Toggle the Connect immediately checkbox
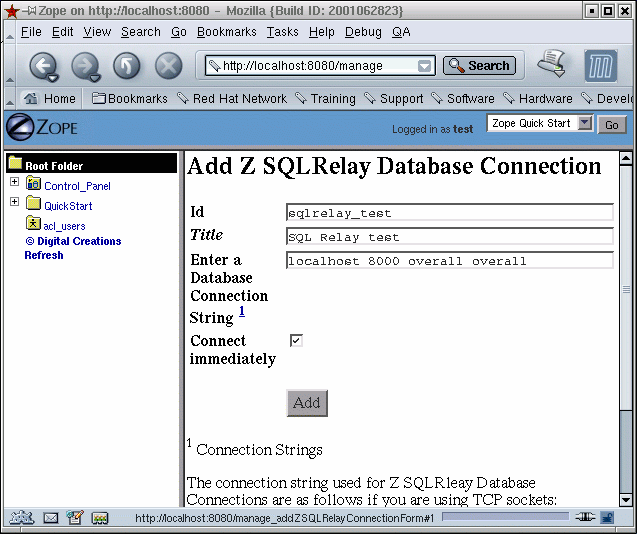The image size is (637, 534). [x=296, y=341]
